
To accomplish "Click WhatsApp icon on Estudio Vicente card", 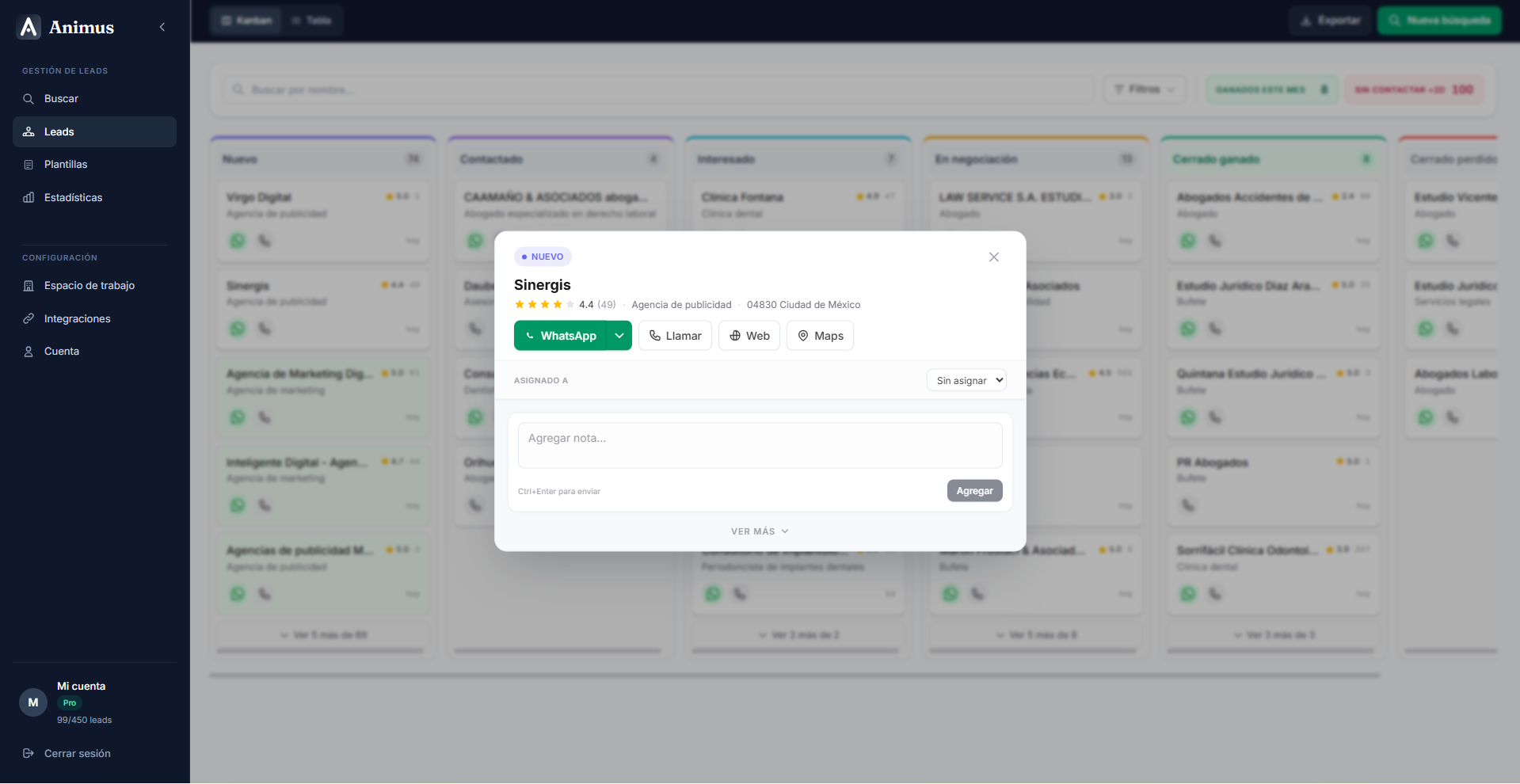I will (x=1426, y=241).
